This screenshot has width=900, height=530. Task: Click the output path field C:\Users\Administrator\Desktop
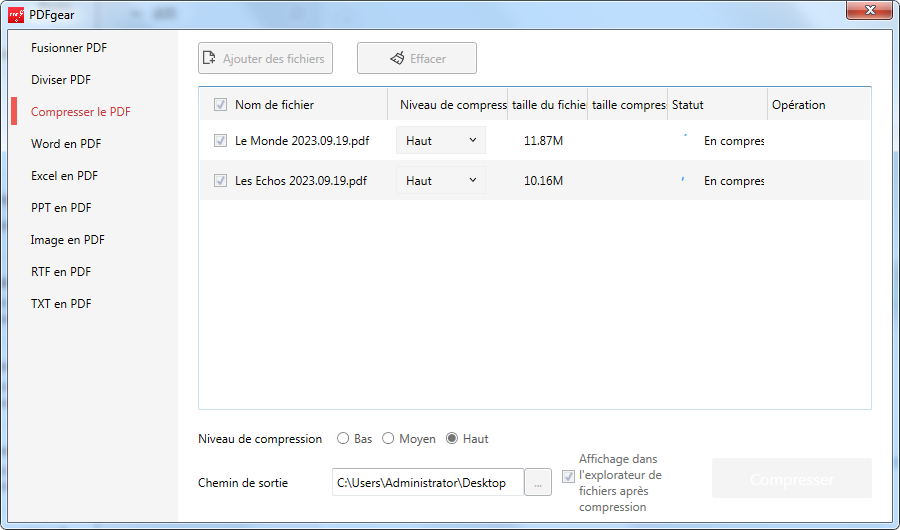[x=428, y=482]
